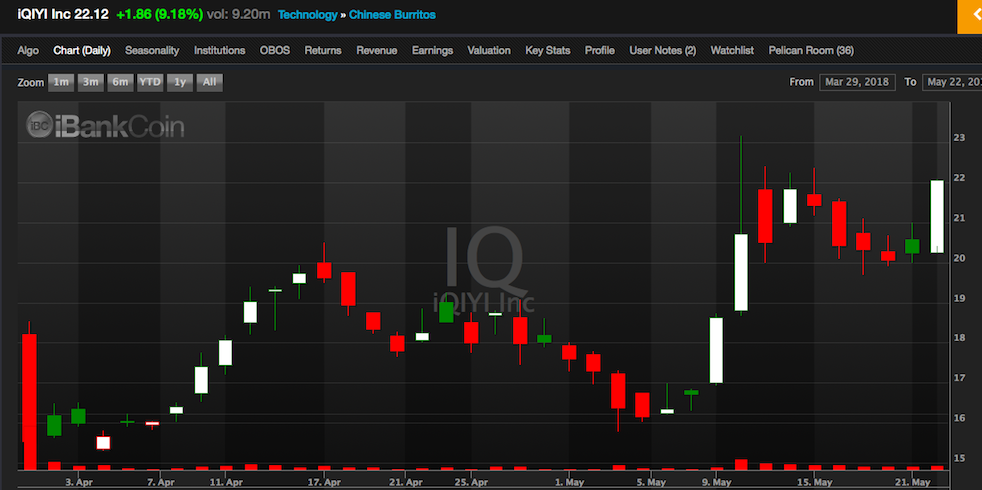This screenshot has width=982, height=490.
Task: Click the 17. Apr x-axis label
Action: [324, 482]
